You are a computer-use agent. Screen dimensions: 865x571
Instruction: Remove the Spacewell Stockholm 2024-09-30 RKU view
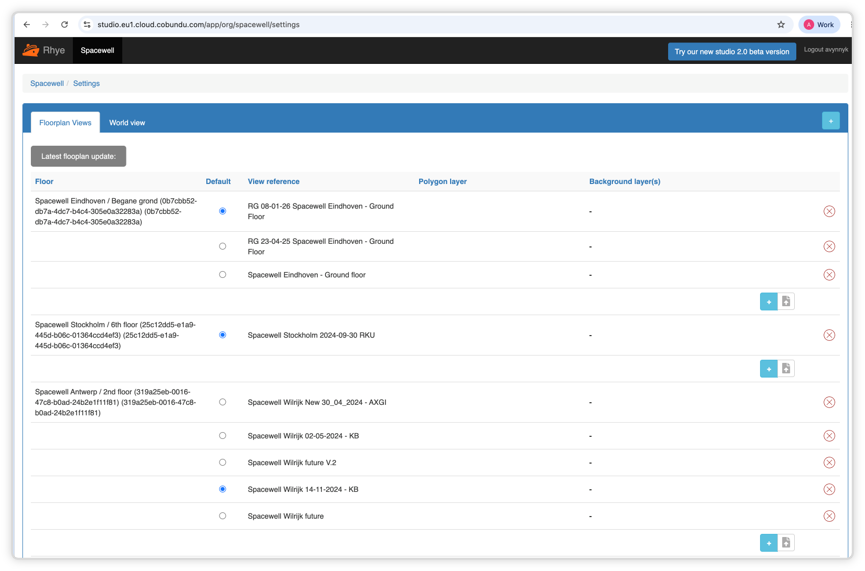click(829, 335)
